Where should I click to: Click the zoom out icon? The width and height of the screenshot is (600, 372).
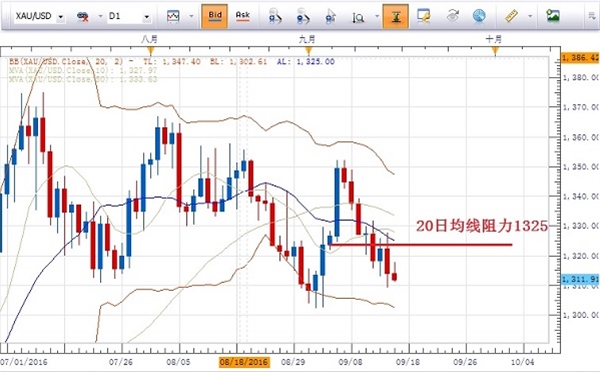point(303,16)
